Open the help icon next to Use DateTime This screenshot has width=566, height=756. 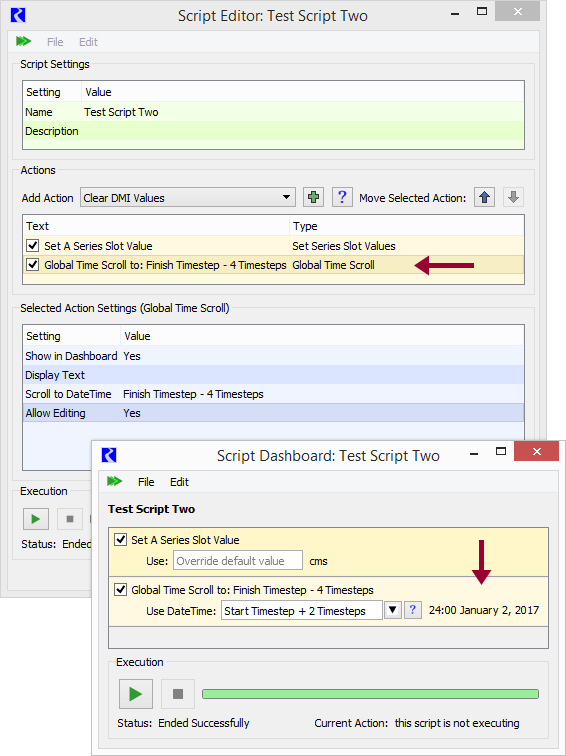click(413, 610)
